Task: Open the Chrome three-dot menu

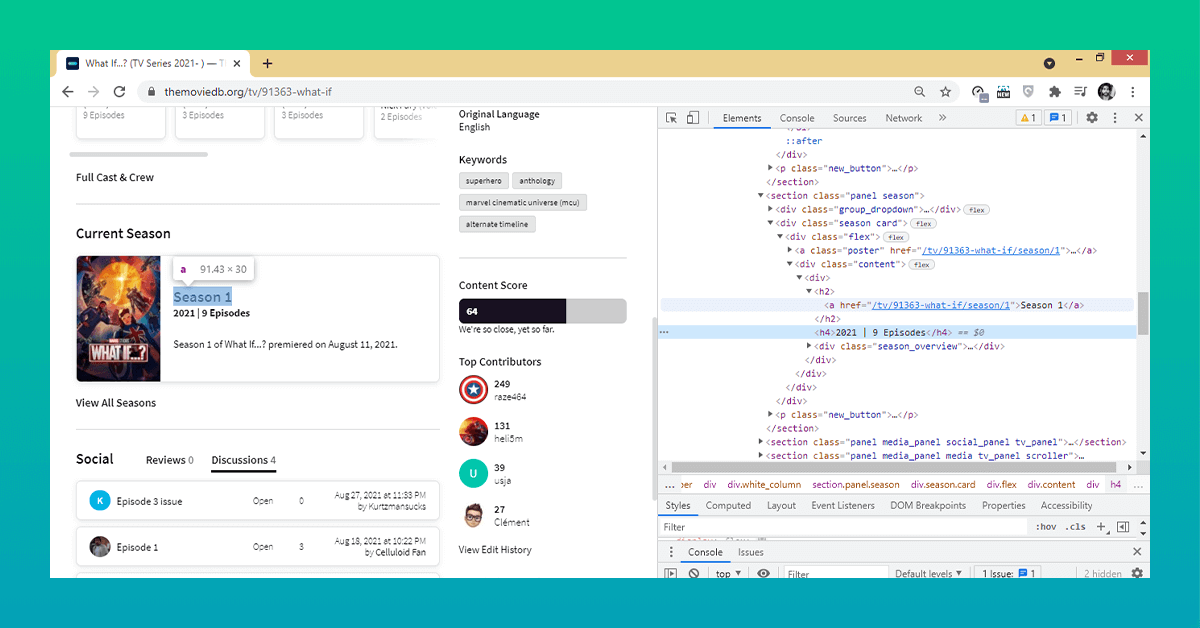Action: [x=1133, y=91]
